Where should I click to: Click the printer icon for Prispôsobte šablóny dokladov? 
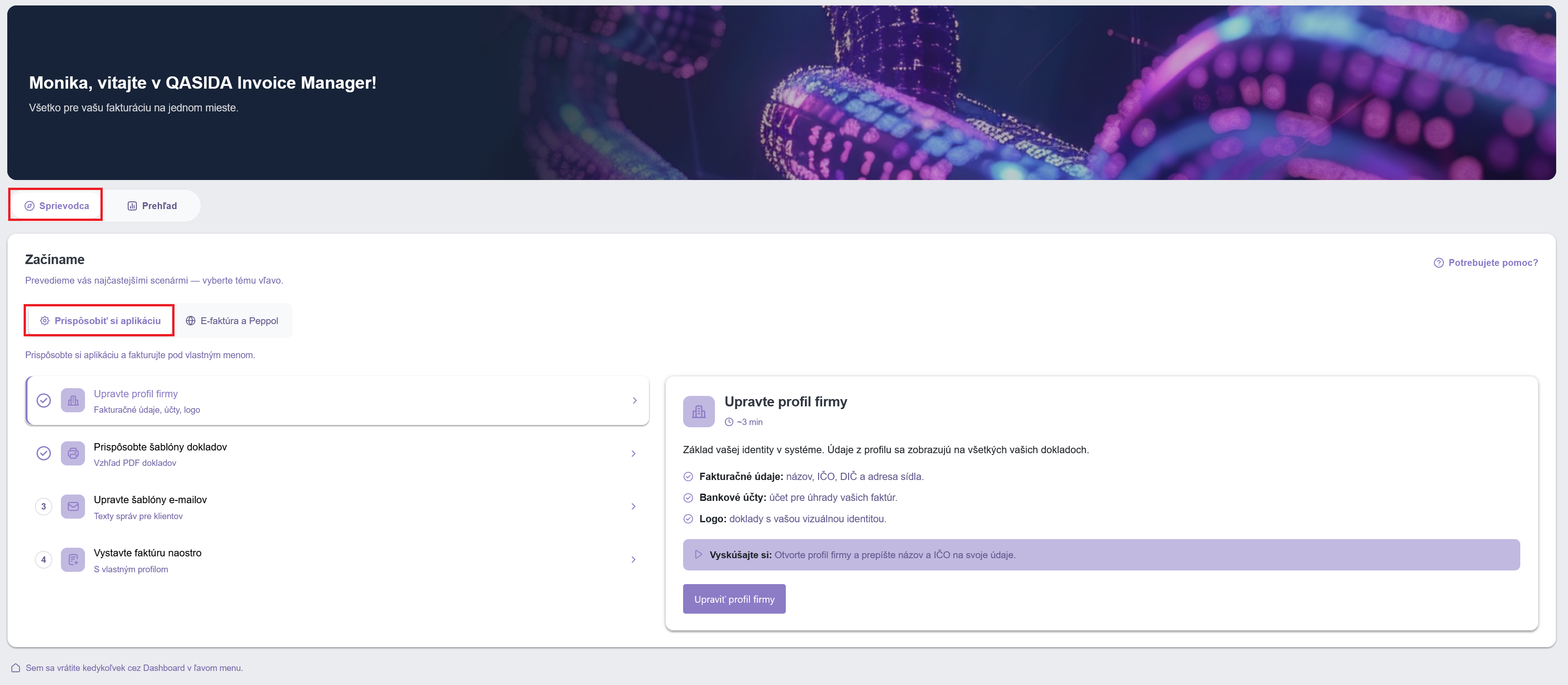pos(73,454)
